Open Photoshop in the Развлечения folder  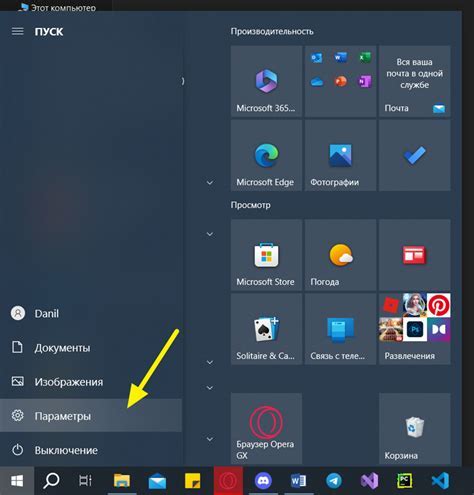click(415, 329)
